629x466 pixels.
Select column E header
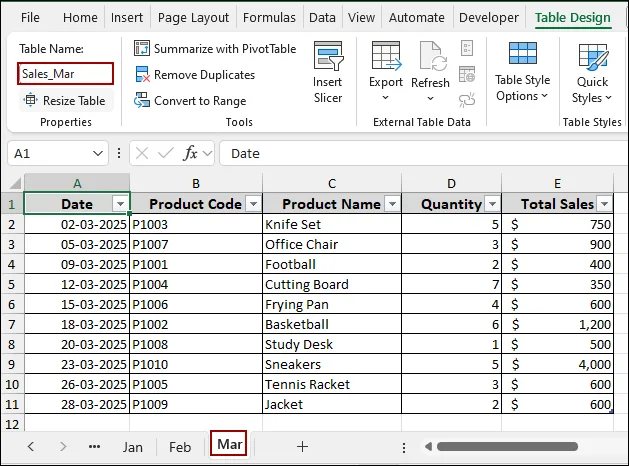point(557,183)
